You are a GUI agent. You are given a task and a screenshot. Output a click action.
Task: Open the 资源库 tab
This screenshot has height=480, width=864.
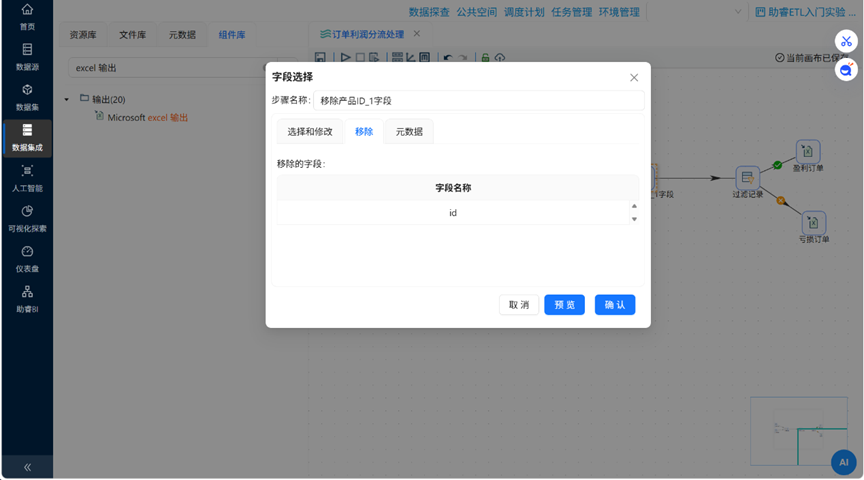(83, 35)
